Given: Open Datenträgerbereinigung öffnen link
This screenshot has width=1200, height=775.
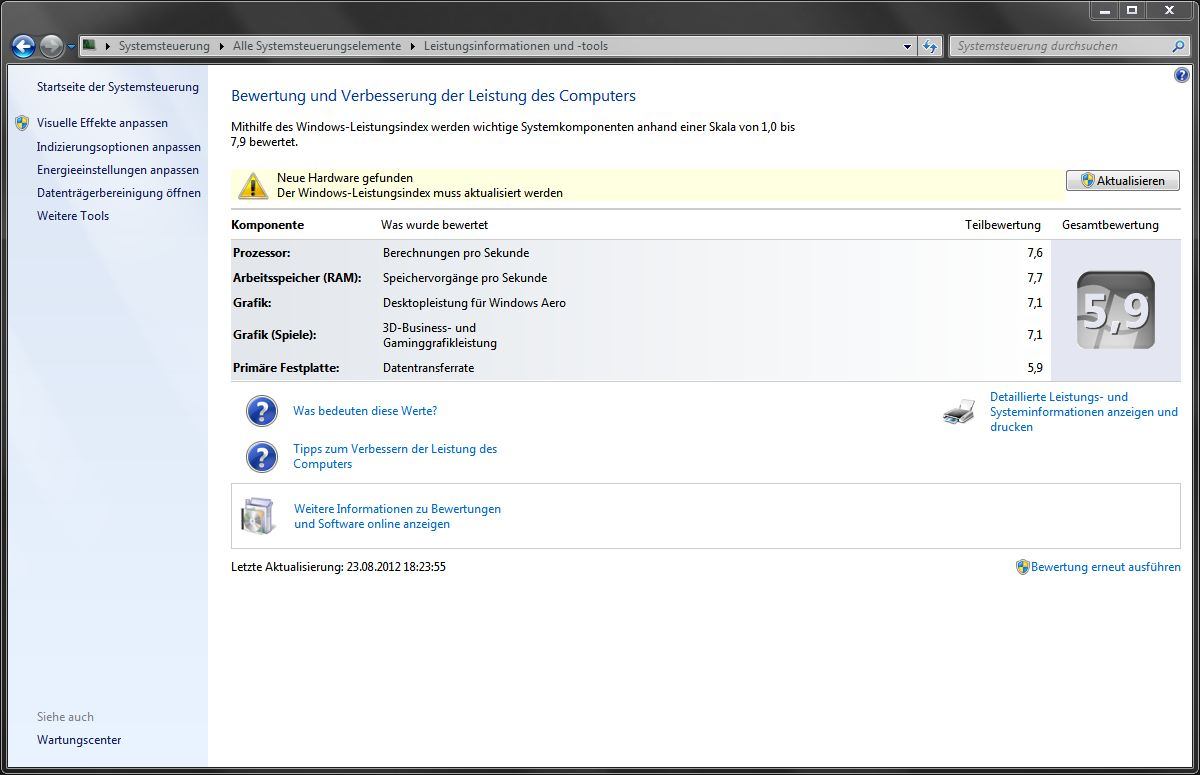Looking at the screenshot, I should click(119, 193).
